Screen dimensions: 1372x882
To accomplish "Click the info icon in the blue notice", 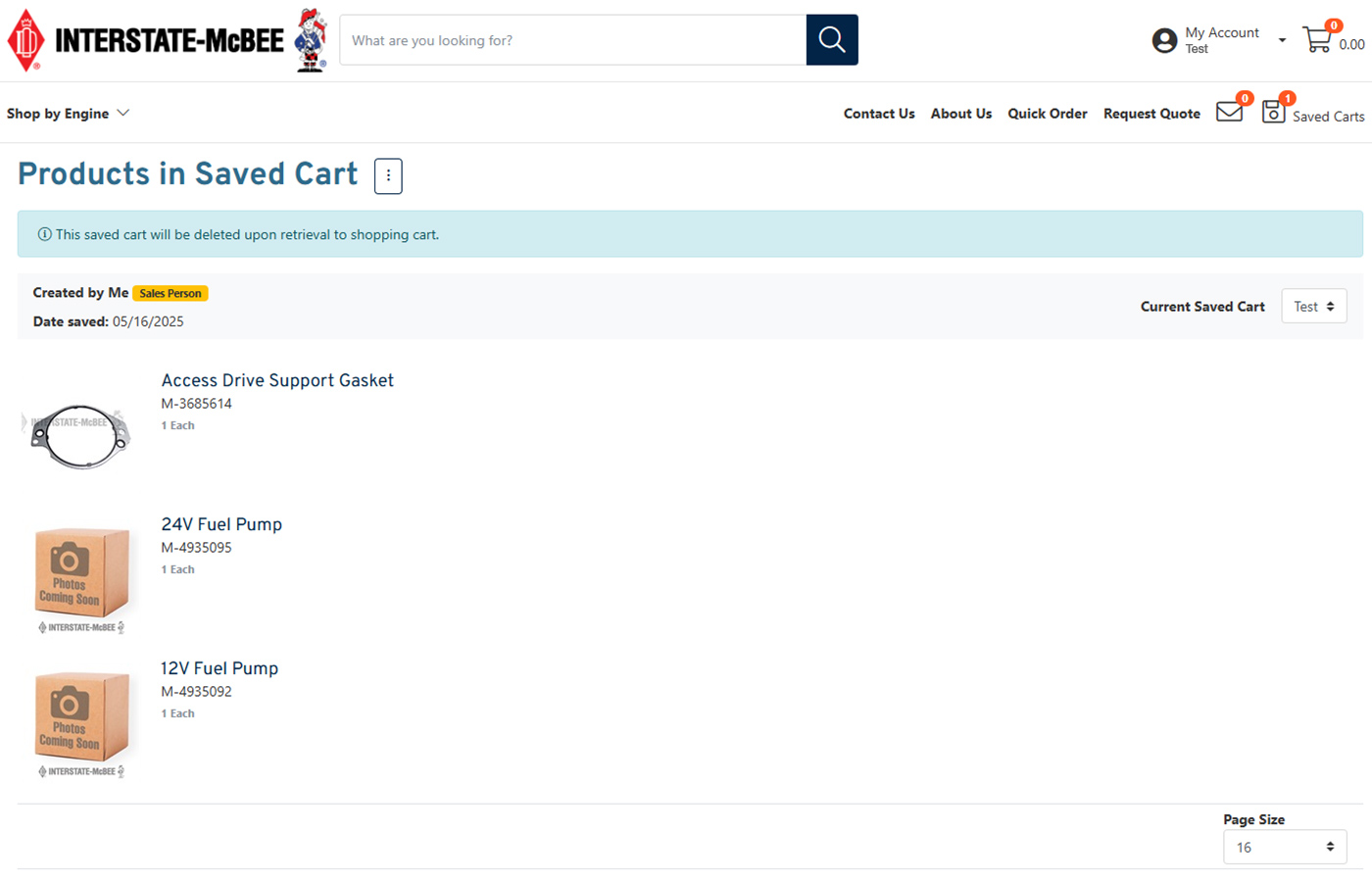I will tap(44, 234).
